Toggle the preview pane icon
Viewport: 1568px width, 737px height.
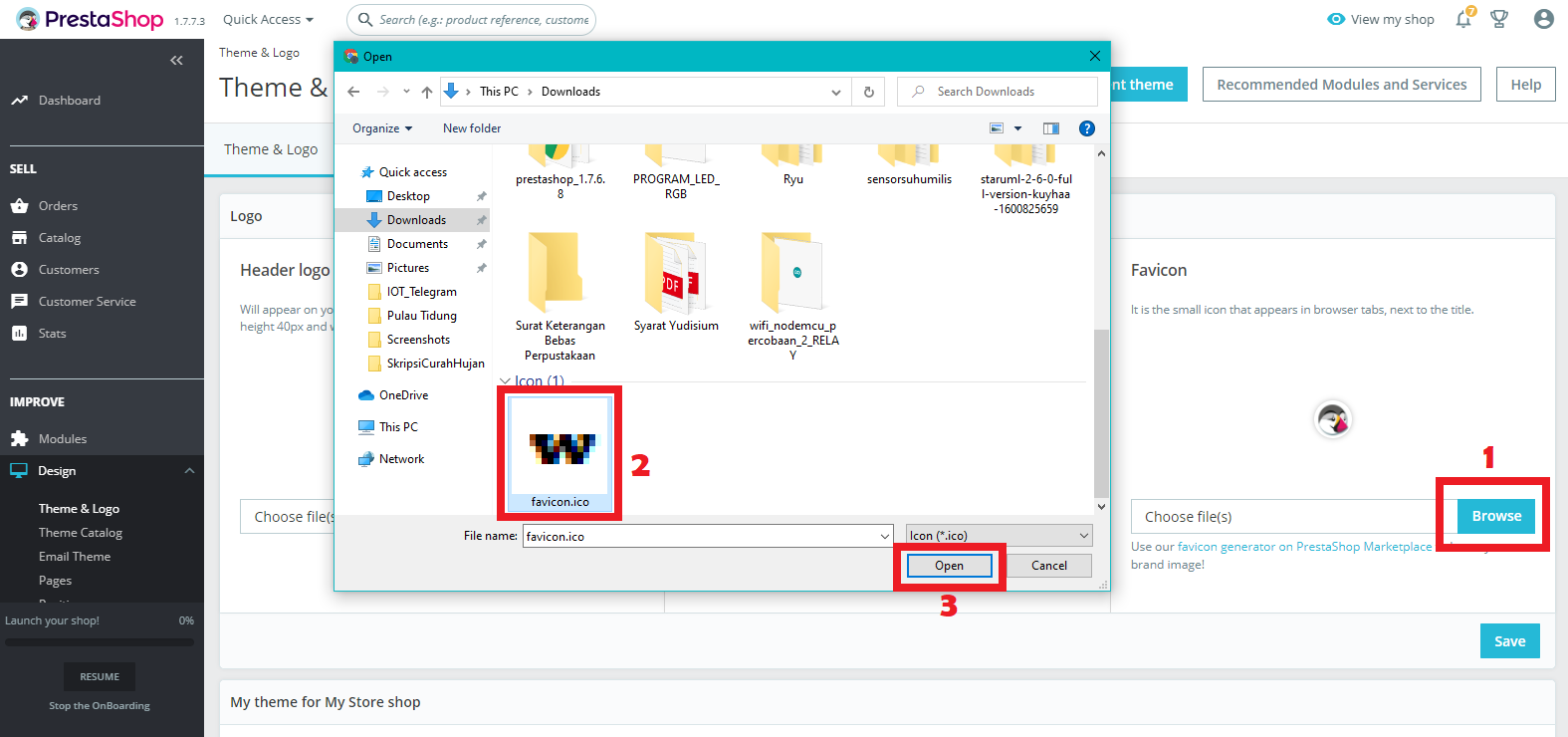[1050, 128]
